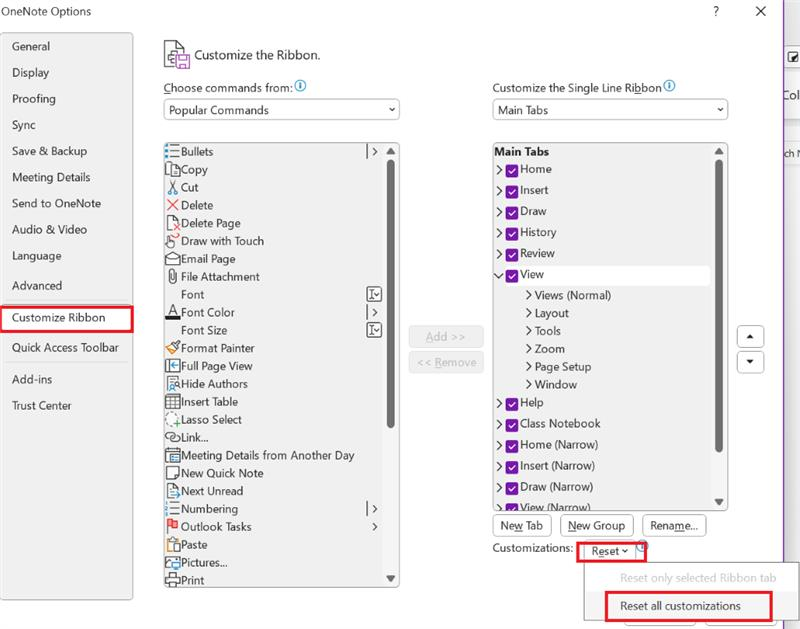Choose Reset all customizations

680,606
